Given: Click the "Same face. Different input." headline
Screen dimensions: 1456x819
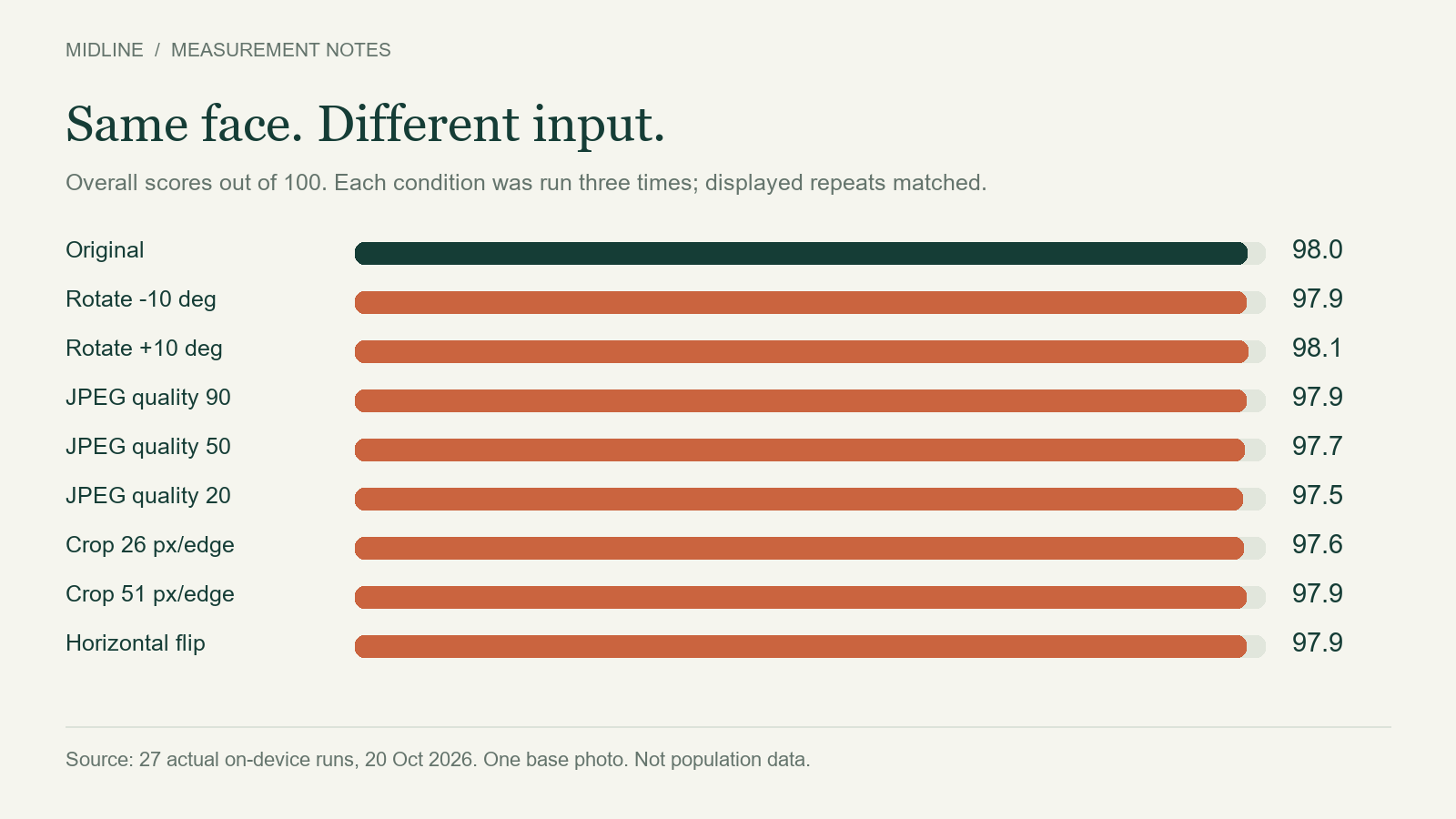Looking at the screenshot, I should click(x=366, y=124).
